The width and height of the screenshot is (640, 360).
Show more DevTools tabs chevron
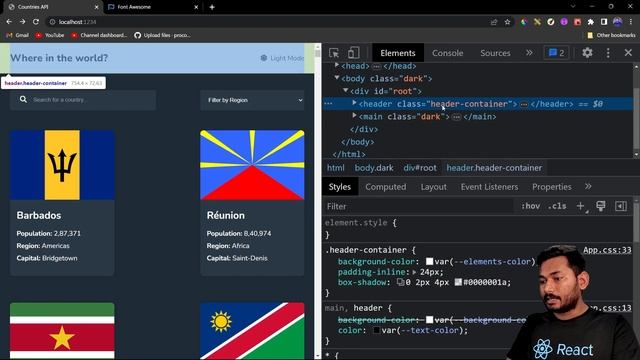(x=529, y=53)
